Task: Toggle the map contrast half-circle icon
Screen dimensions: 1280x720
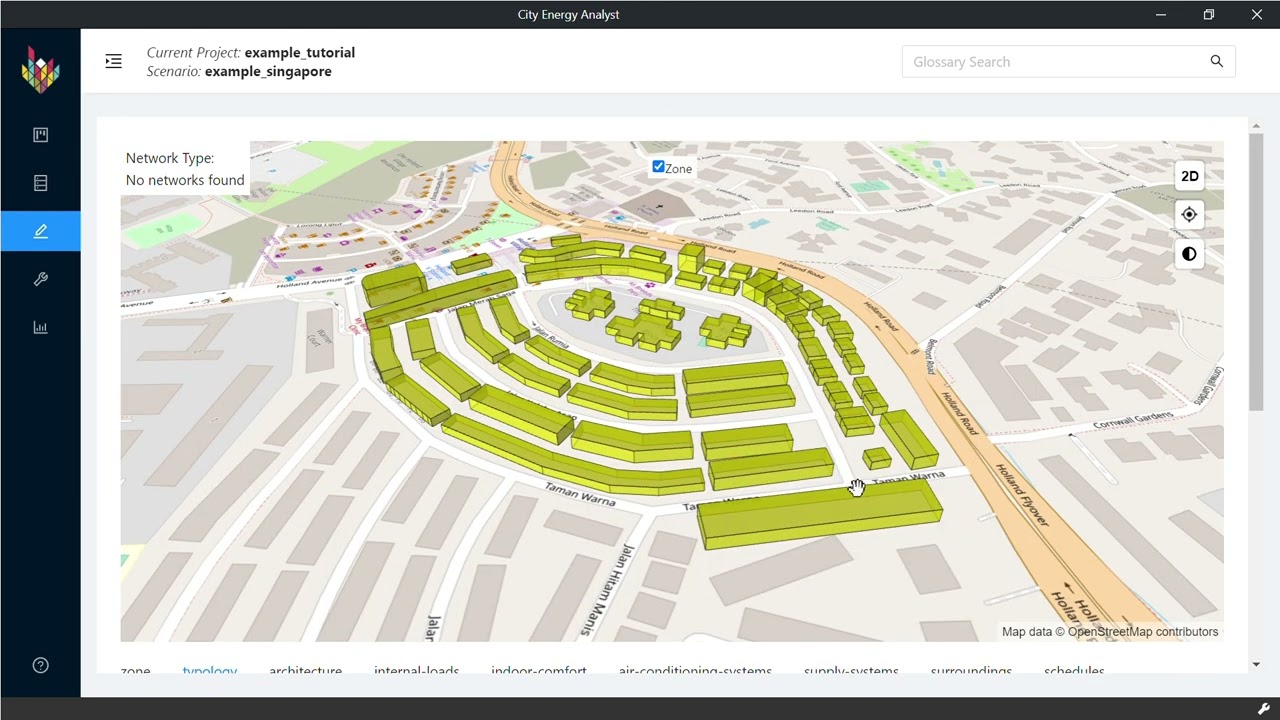Action: click(x=1189, y=254)
